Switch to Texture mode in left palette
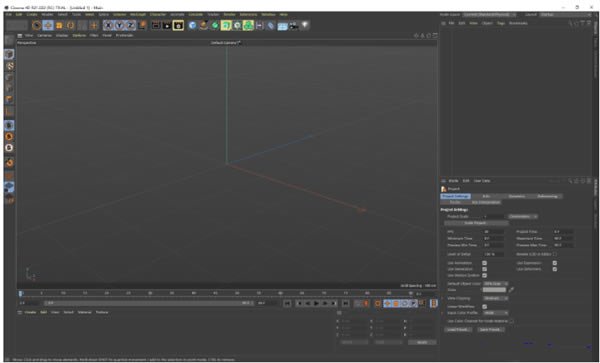Screen dimensions: 600x363 [x=10, y=66]
